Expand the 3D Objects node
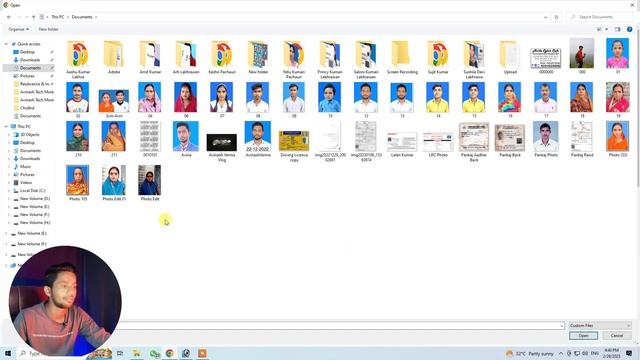Screen dimensions: 640x360 pos(9,135)
